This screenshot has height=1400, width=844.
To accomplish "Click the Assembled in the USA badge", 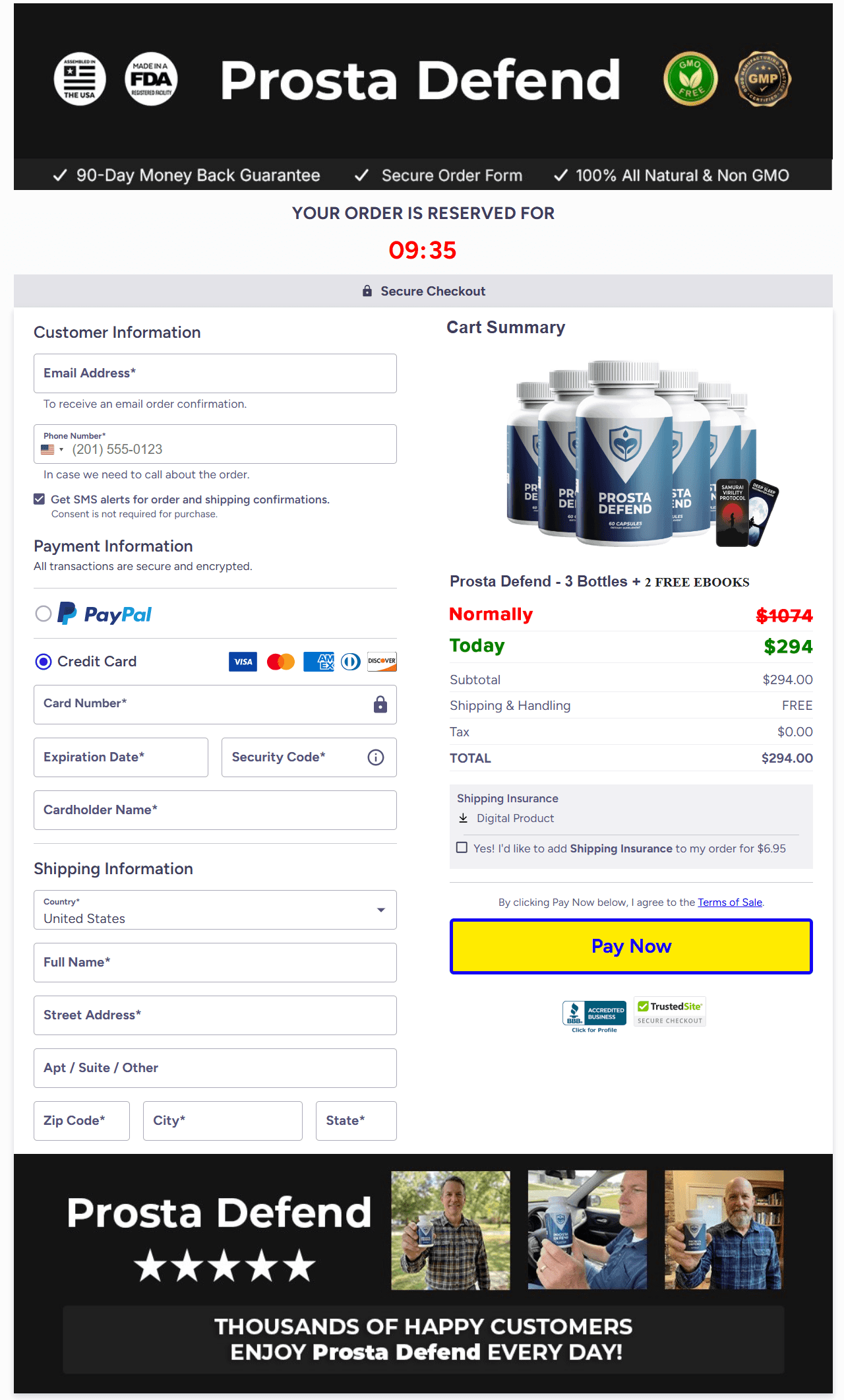I will tap(80, 79).
